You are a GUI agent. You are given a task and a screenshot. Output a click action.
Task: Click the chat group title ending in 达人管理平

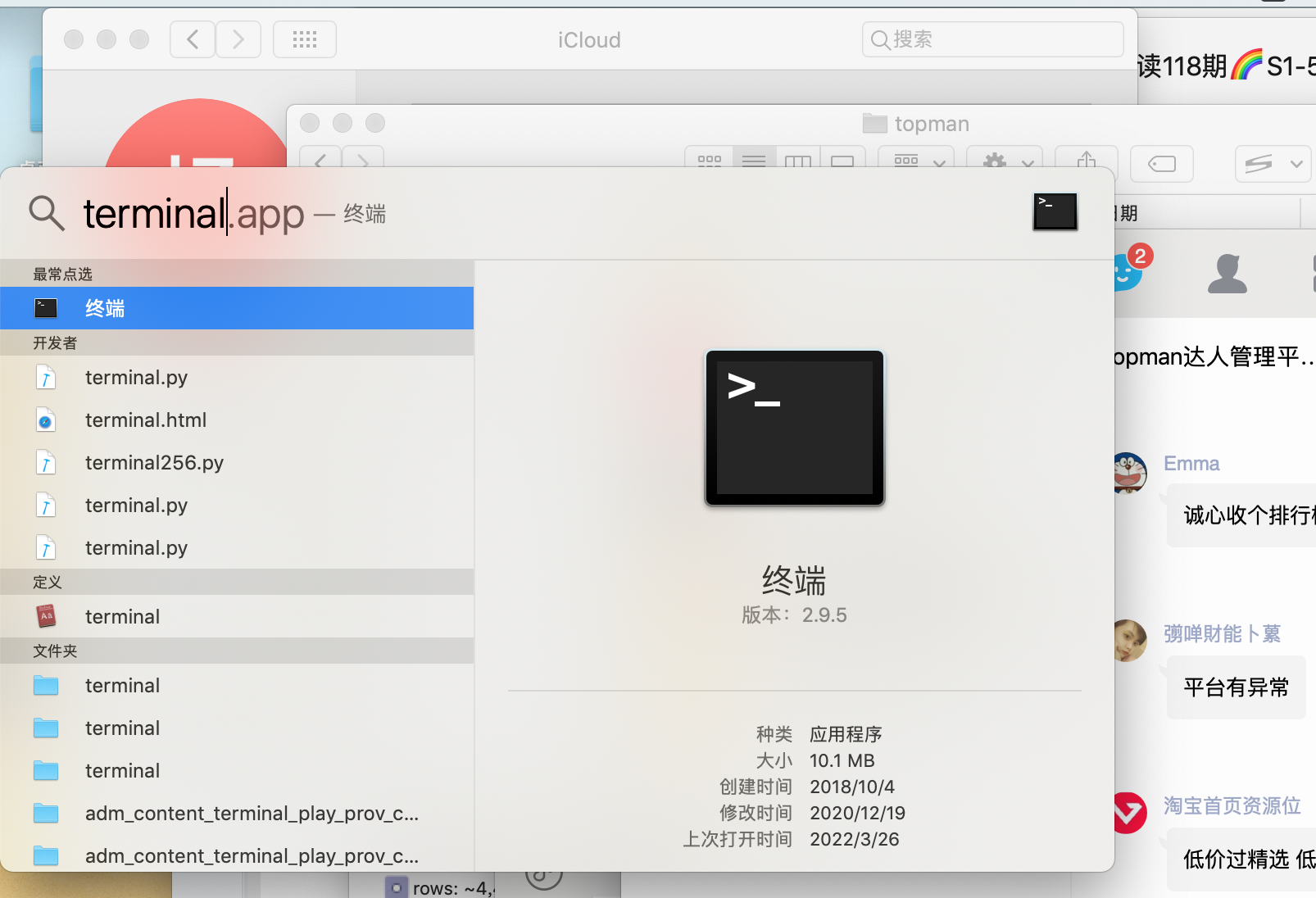coord(1214,356)
